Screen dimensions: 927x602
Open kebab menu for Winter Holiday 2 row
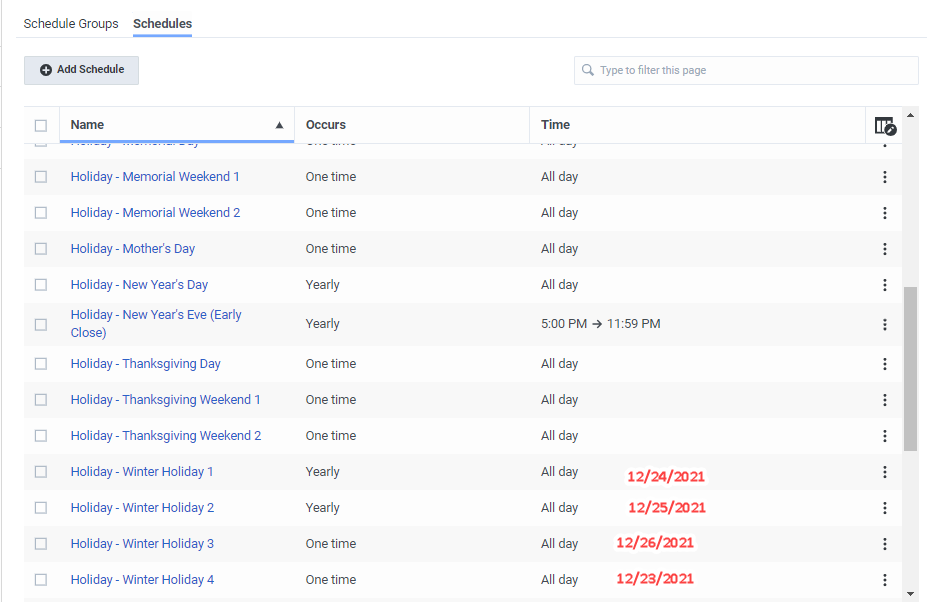884,508
